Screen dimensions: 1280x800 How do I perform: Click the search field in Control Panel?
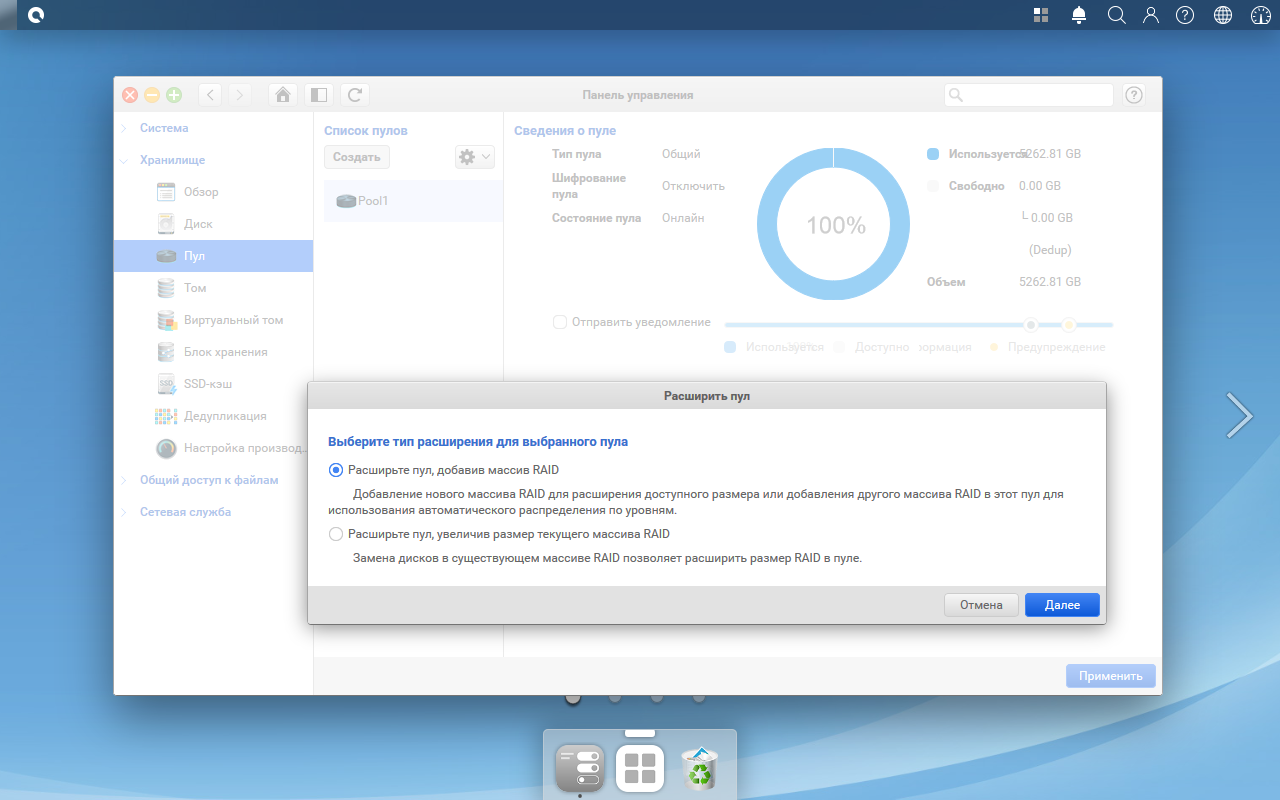coord(1029,95)
